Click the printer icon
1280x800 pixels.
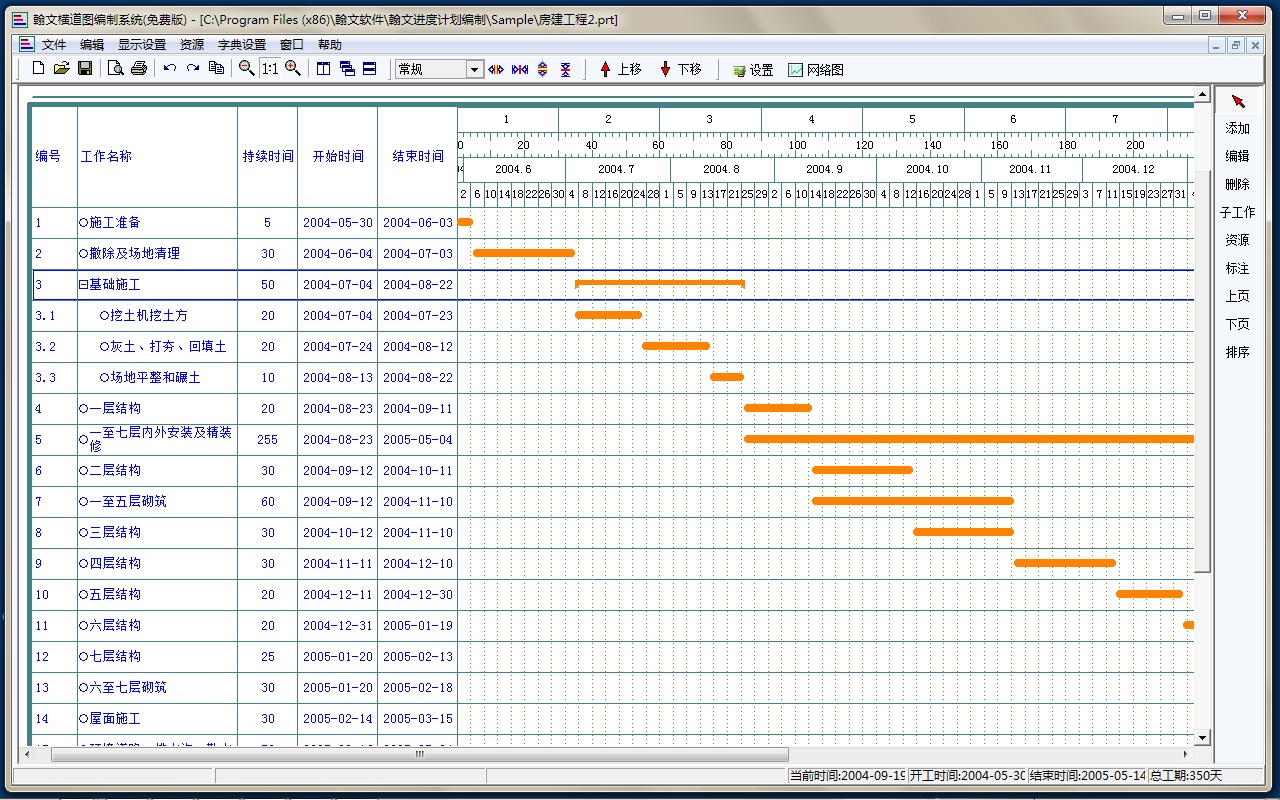click(x=139, y=69)
